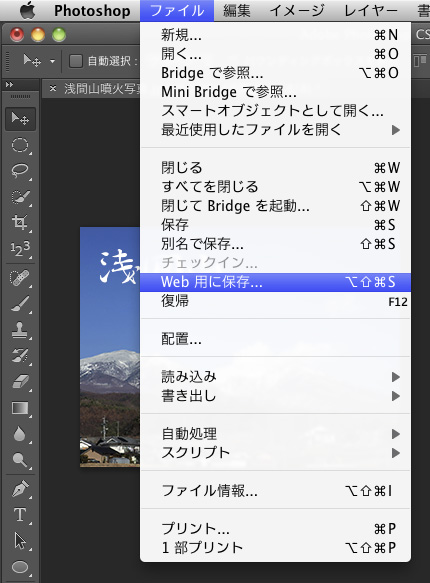This screenshot has width=430, height=583.
Task: Choose 新規... from the File menu
Action: pos(275,35)
